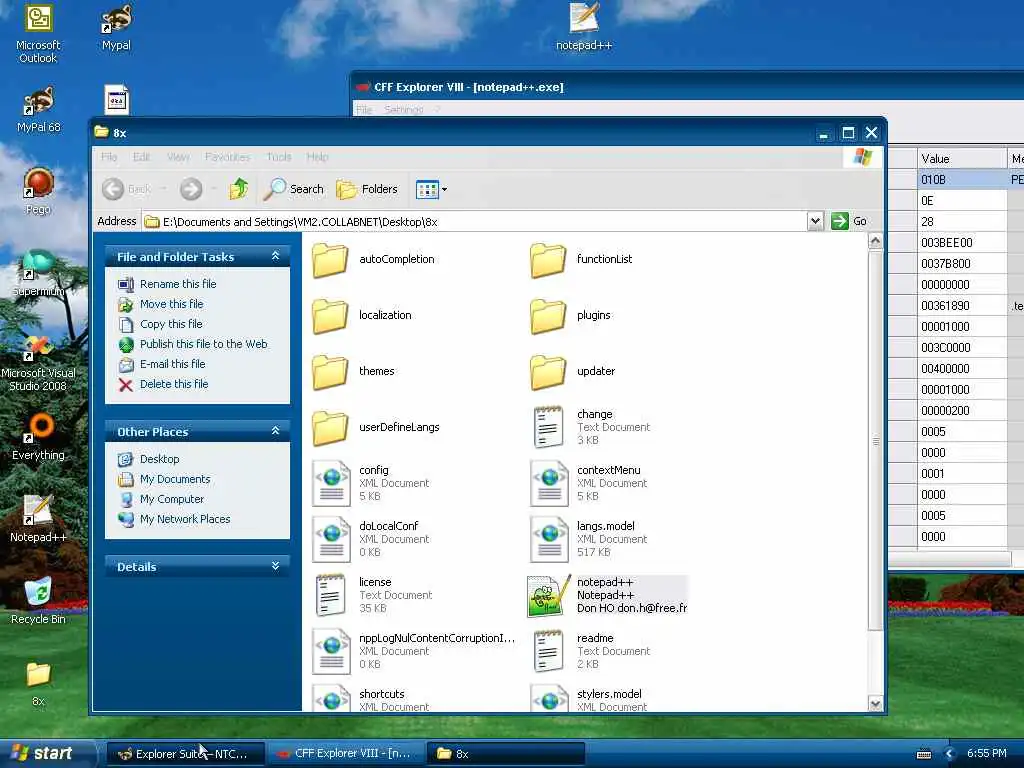Select the config XML document
The image size is (1024, 768).
(x=370, y=483)
